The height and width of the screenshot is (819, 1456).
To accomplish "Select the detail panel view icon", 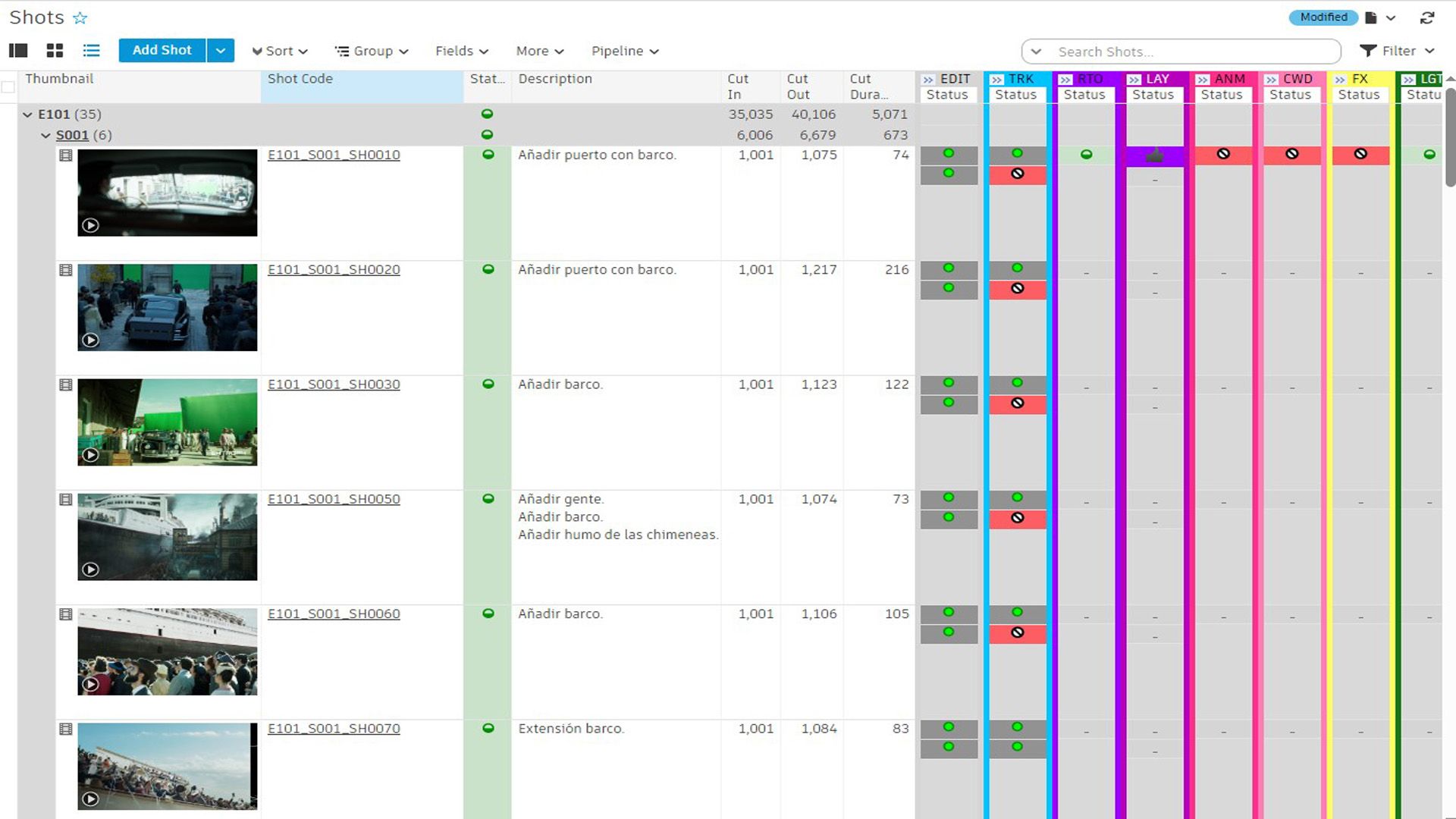I will click(x=18, y=51).
